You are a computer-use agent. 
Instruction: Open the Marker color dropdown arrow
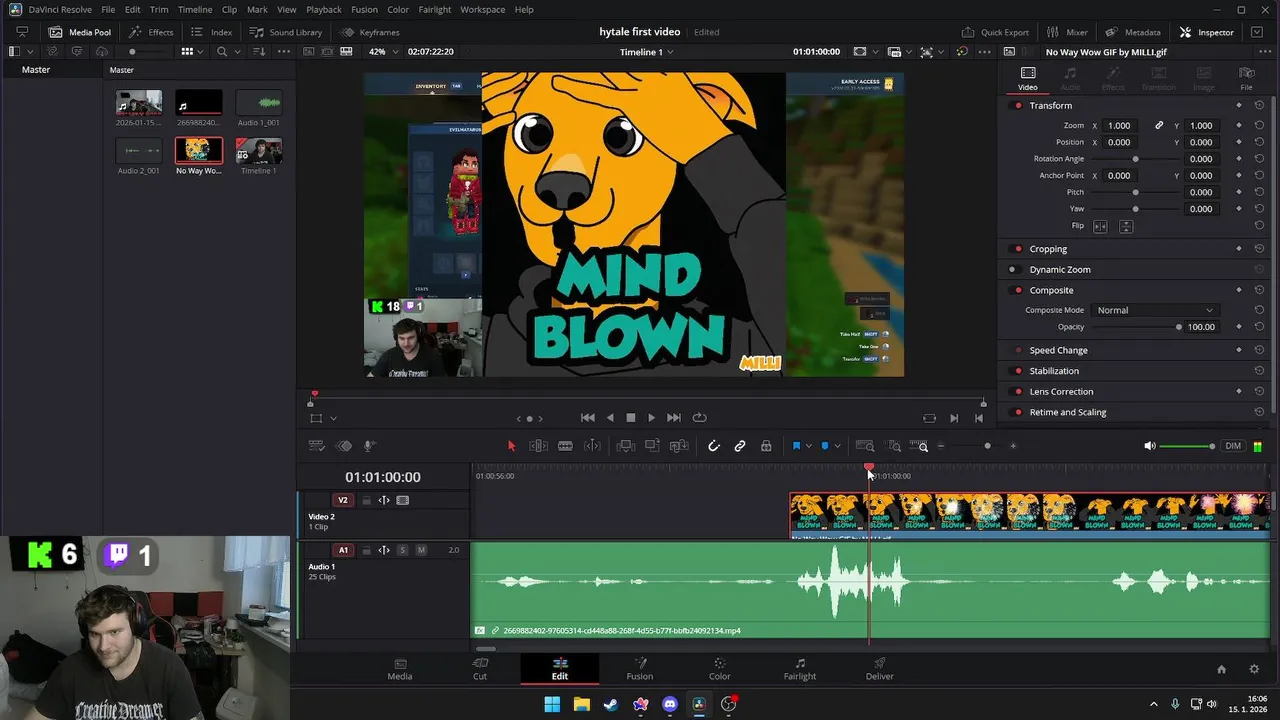[837, 446]
